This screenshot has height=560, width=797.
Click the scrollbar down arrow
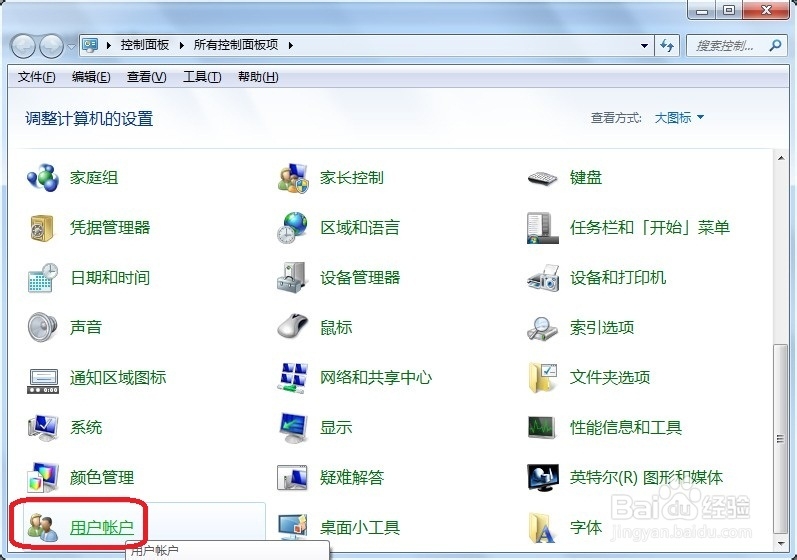[x=781, y=544]
